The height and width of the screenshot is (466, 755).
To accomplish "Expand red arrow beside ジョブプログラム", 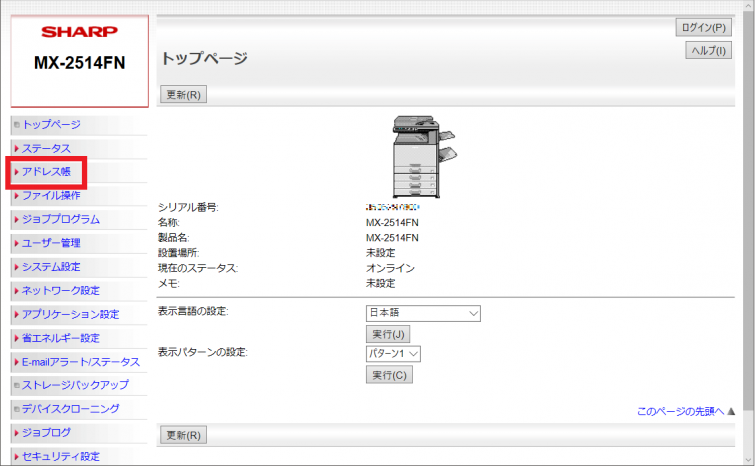I will [x=16, y=219].
